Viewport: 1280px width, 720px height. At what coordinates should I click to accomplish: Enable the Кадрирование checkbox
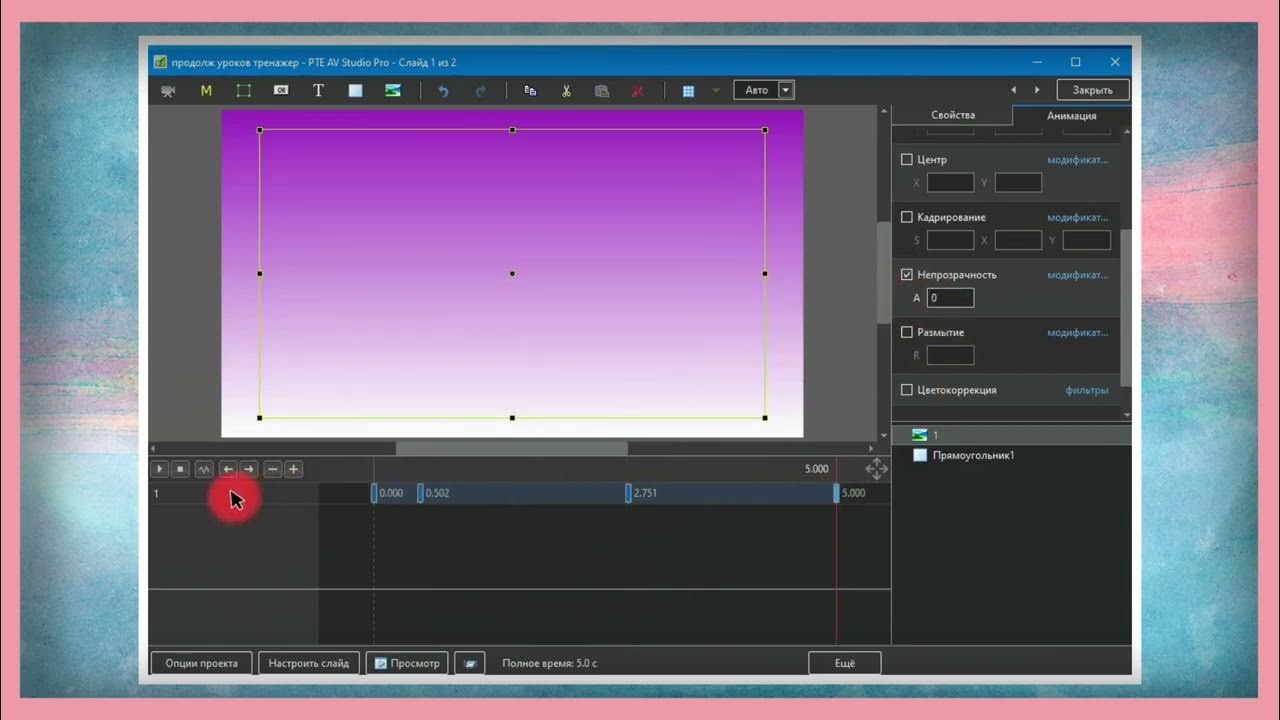(x=907, y=217)
